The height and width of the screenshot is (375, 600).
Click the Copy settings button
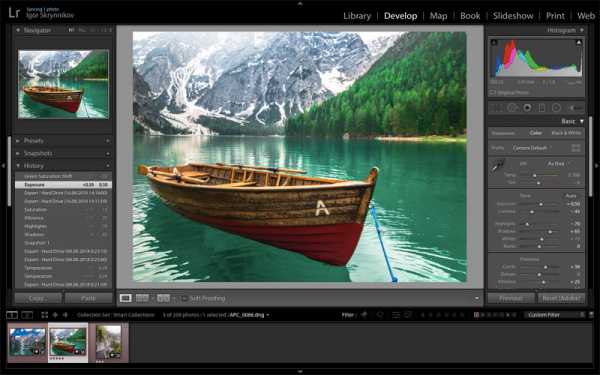38,298
